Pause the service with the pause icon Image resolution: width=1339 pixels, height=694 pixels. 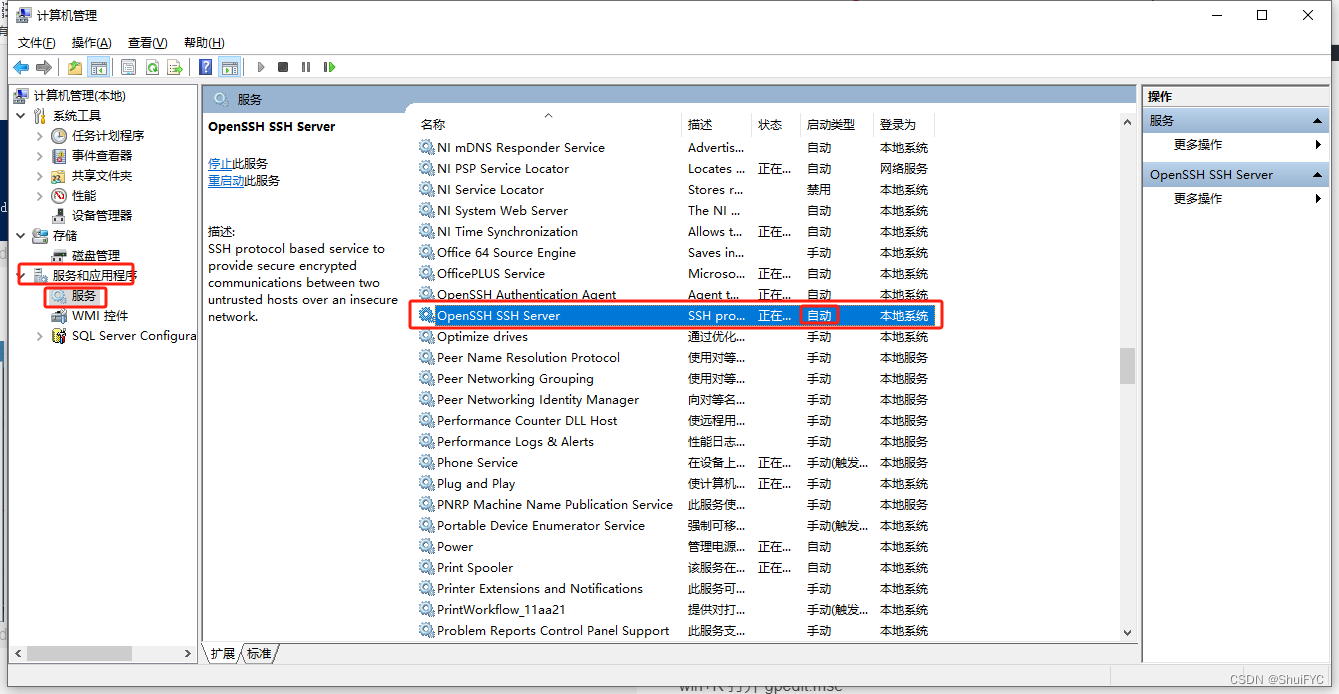306,67
